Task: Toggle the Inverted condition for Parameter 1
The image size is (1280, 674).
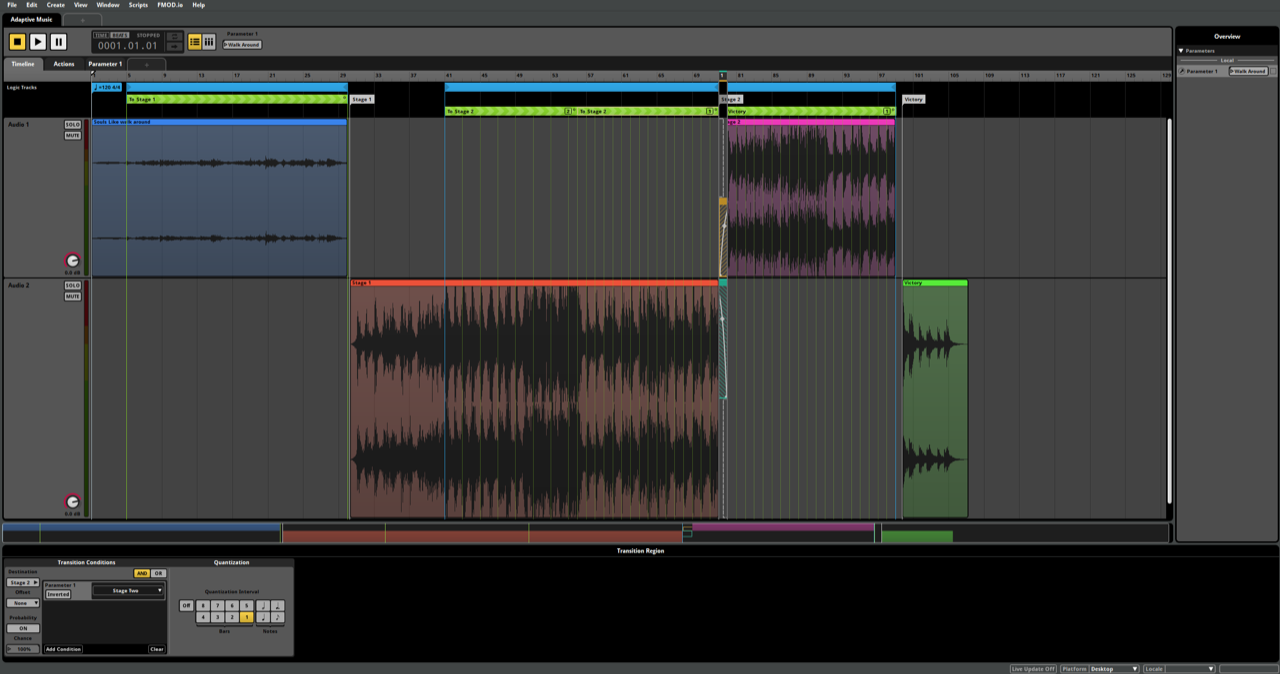Action: tap(58, 594)
